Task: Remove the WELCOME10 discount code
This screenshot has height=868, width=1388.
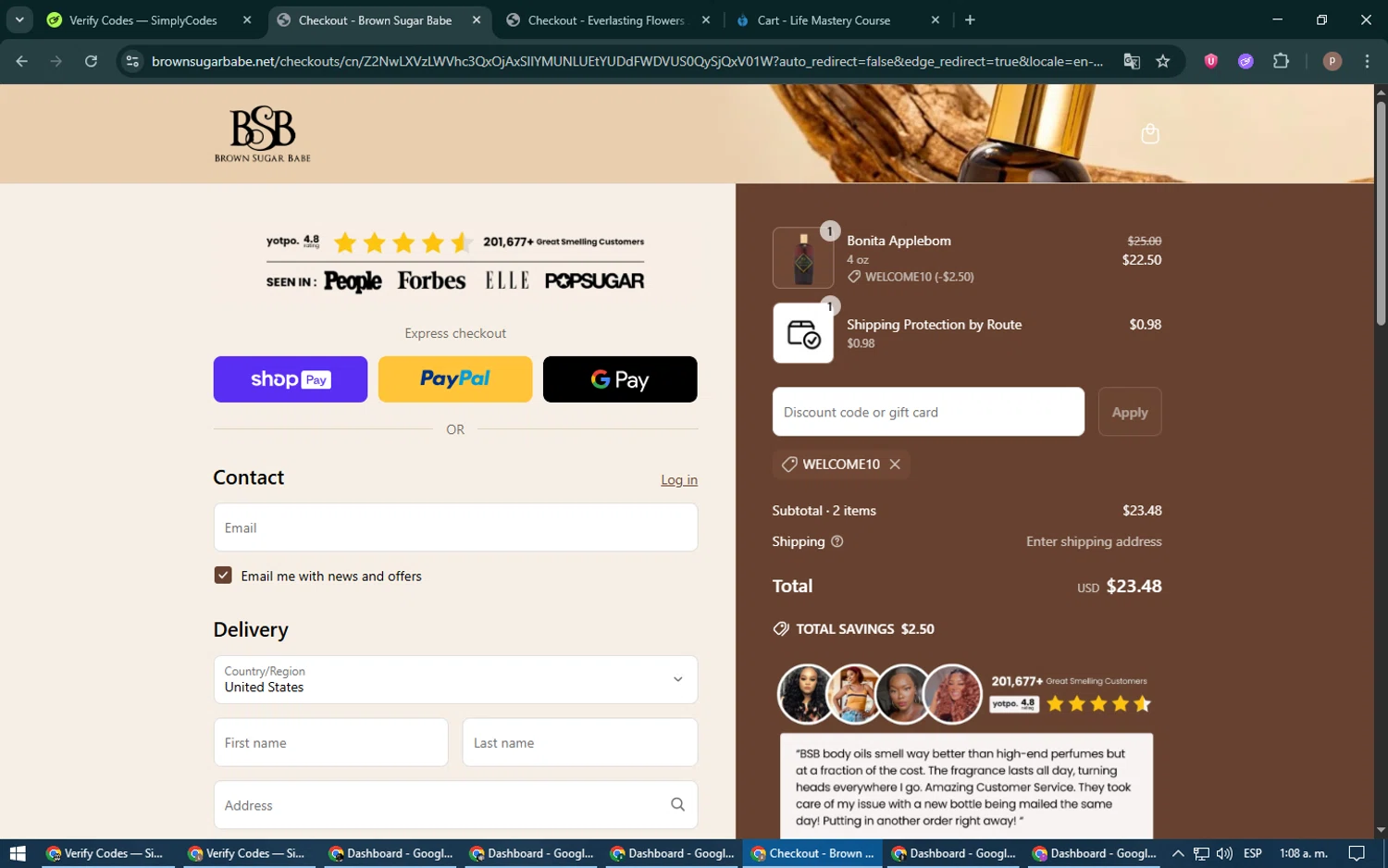Action: (x=895, y=465)
